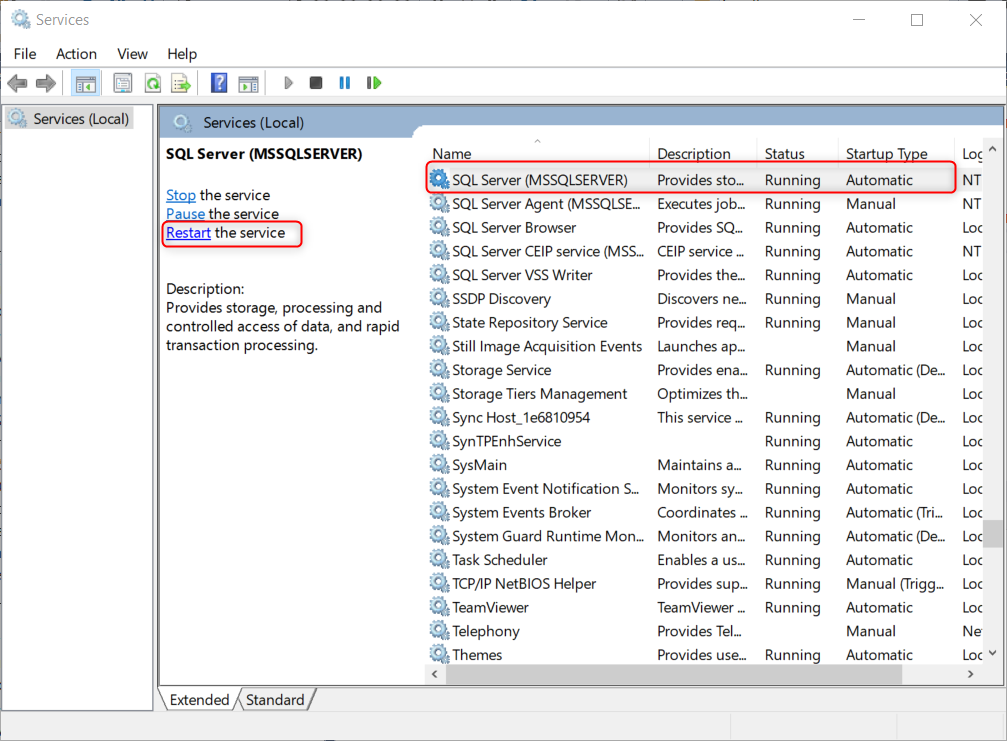The image size is (1007, 741).
Task: Click the Forward arrow toolbar icon
Action: (x=46, y=83)
